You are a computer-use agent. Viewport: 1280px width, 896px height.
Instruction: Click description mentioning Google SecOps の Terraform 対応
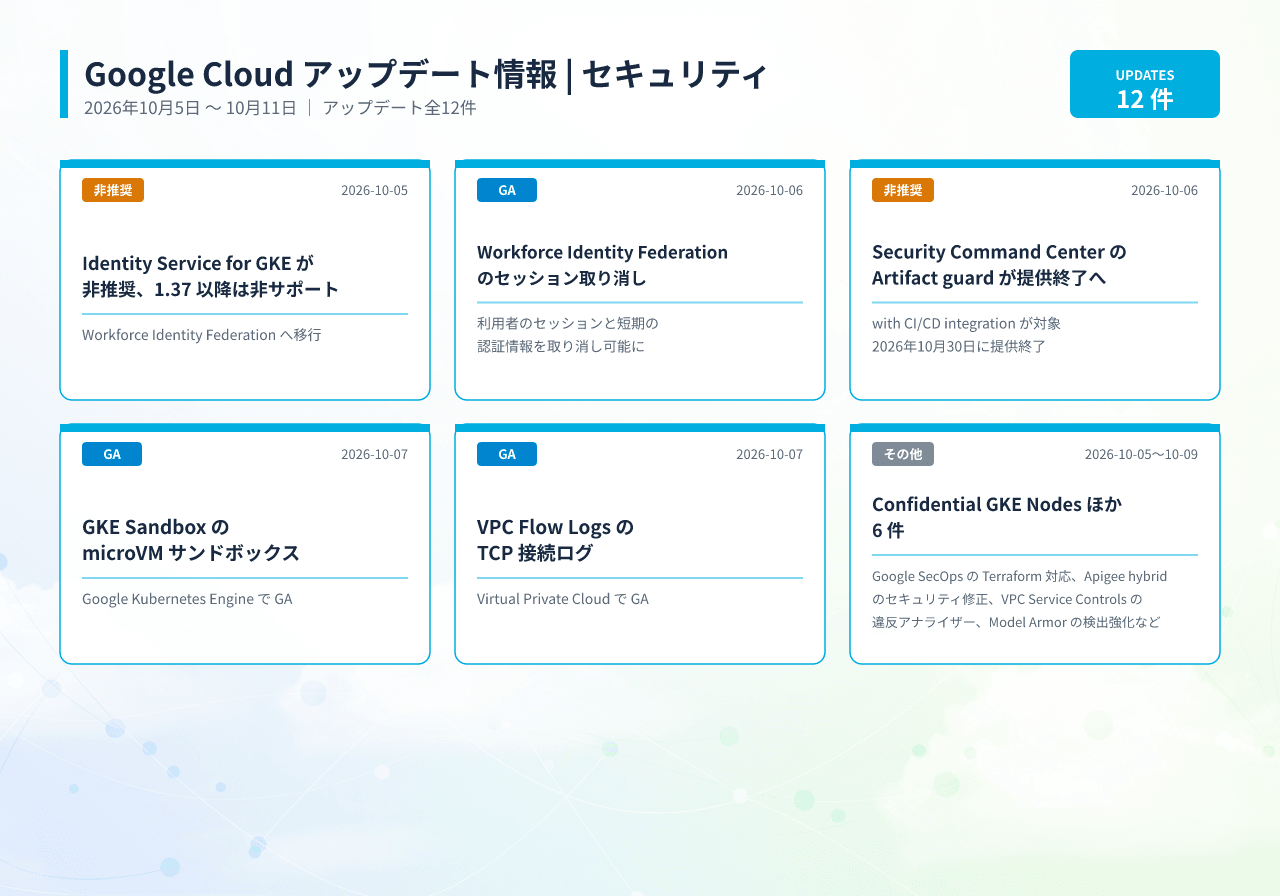click(1020, 599)
